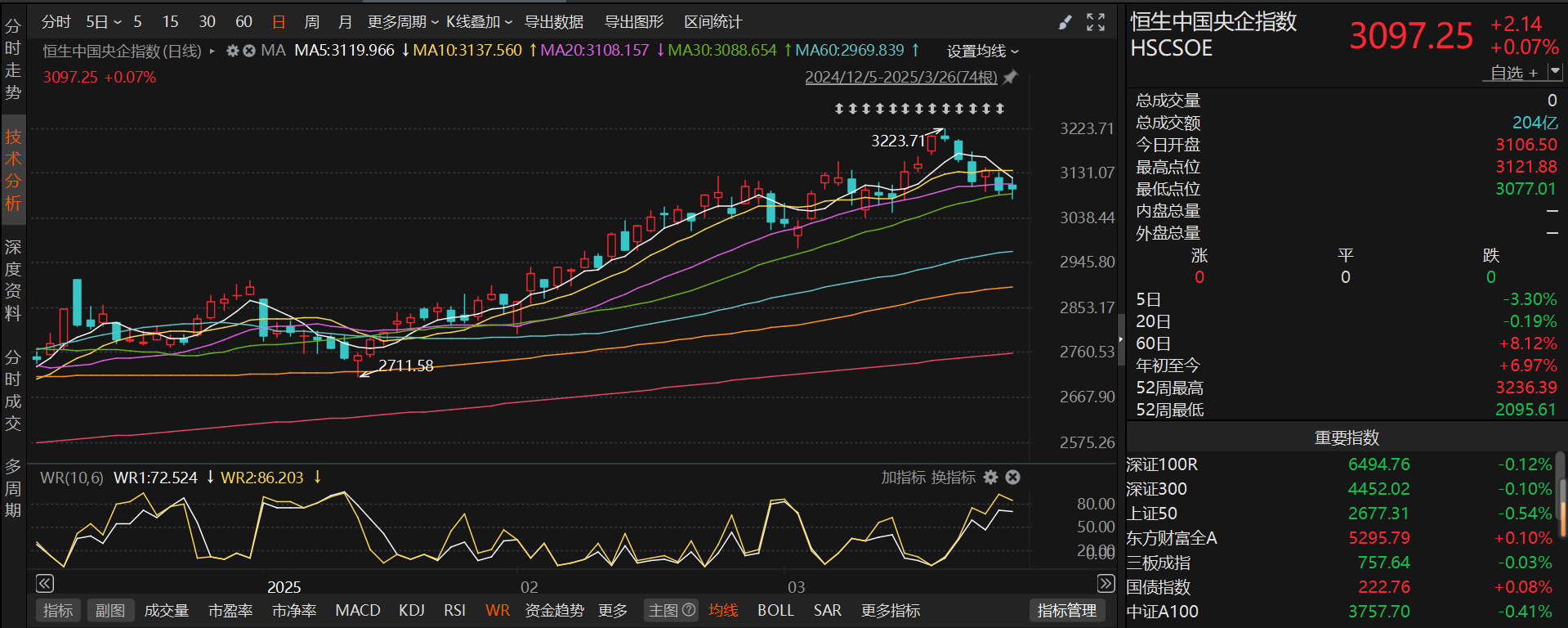
Task: Click 导出数据 button
Action: coord(554,22)
